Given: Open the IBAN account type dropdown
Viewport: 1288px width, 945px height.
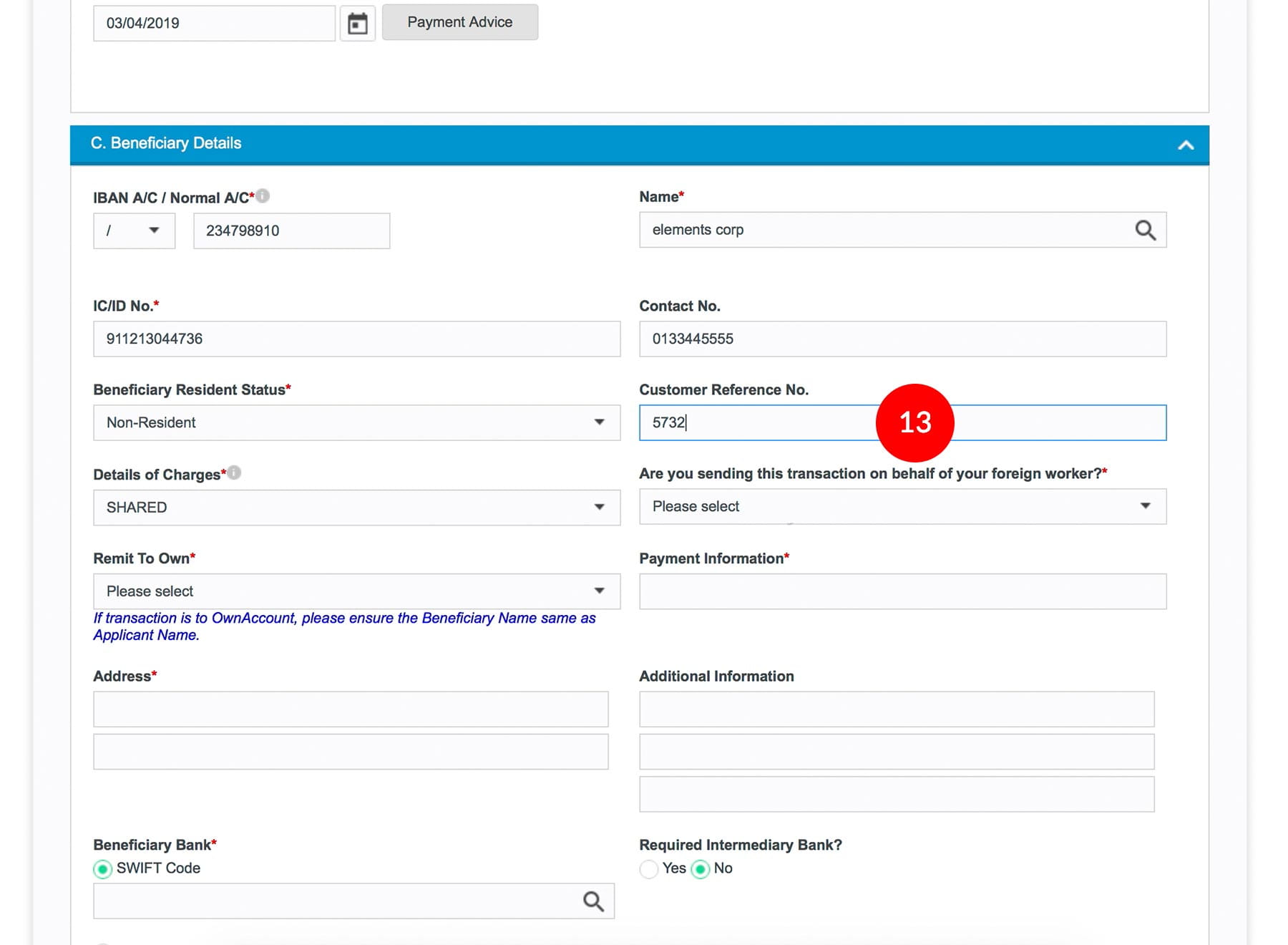Looking at the screenshot, I should (x=134, y=231).
